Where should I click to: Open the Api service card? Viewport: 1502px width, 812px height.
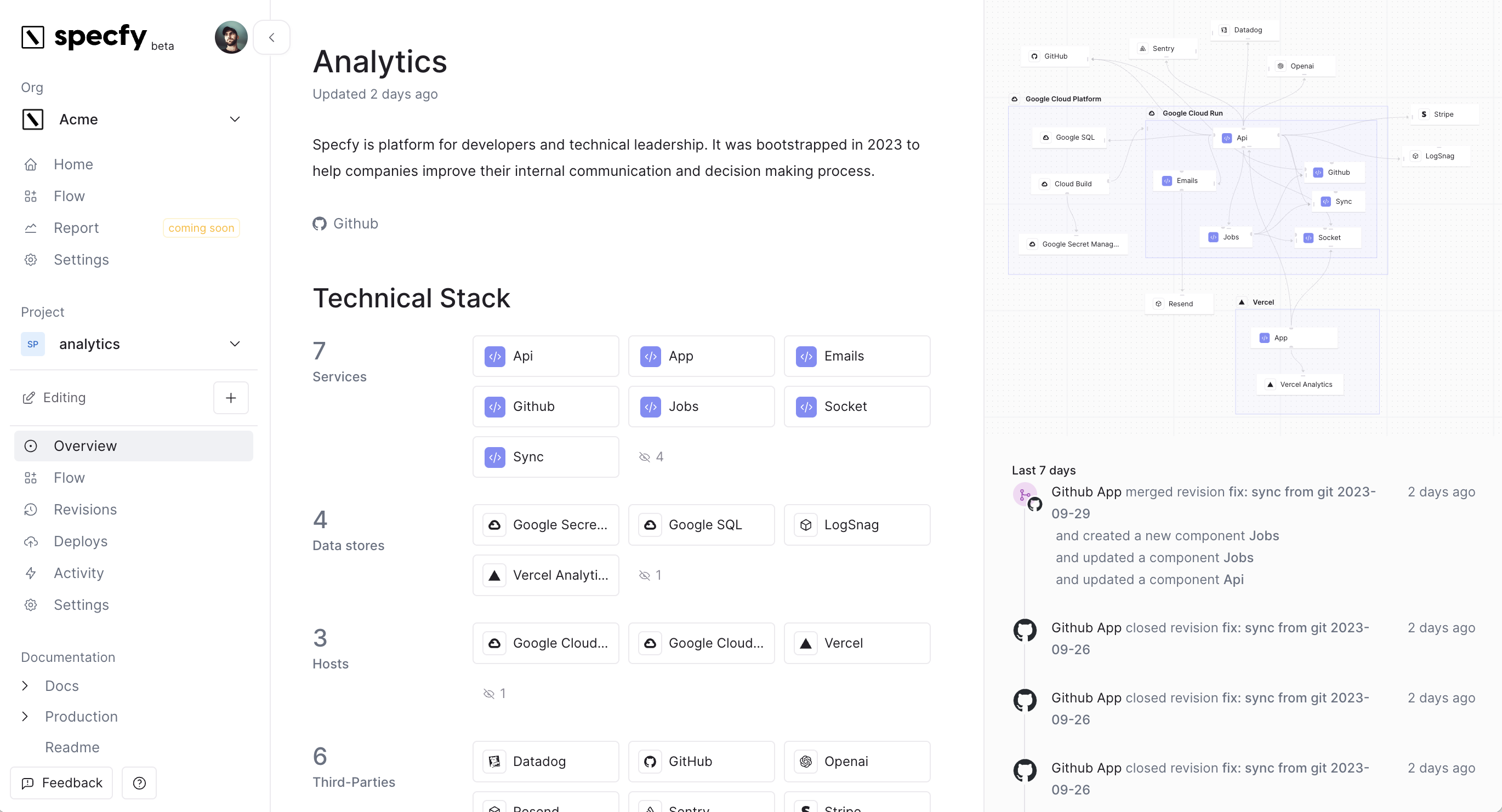point(546,356)
